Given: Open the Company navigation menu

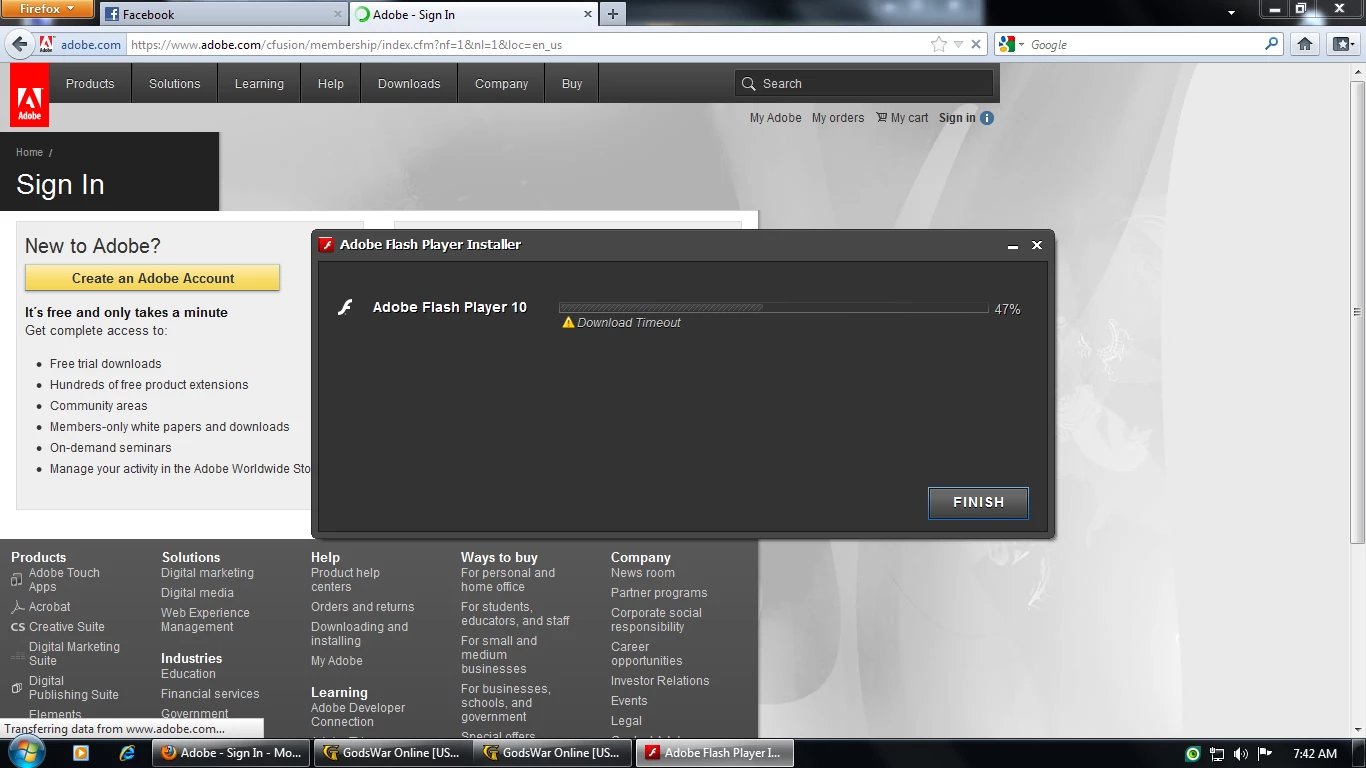Looking at the screenshot, I should pos(501,84).
